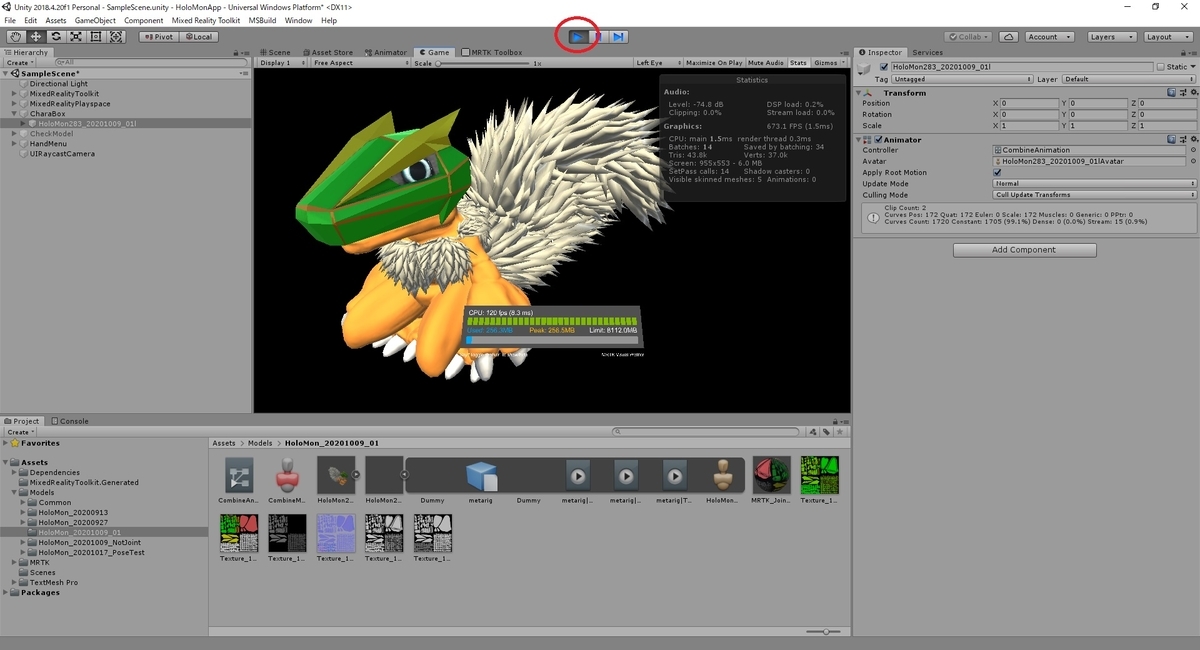Open Transform component gear settings menu
The image size is (1200, 650).
[1192, 93]
